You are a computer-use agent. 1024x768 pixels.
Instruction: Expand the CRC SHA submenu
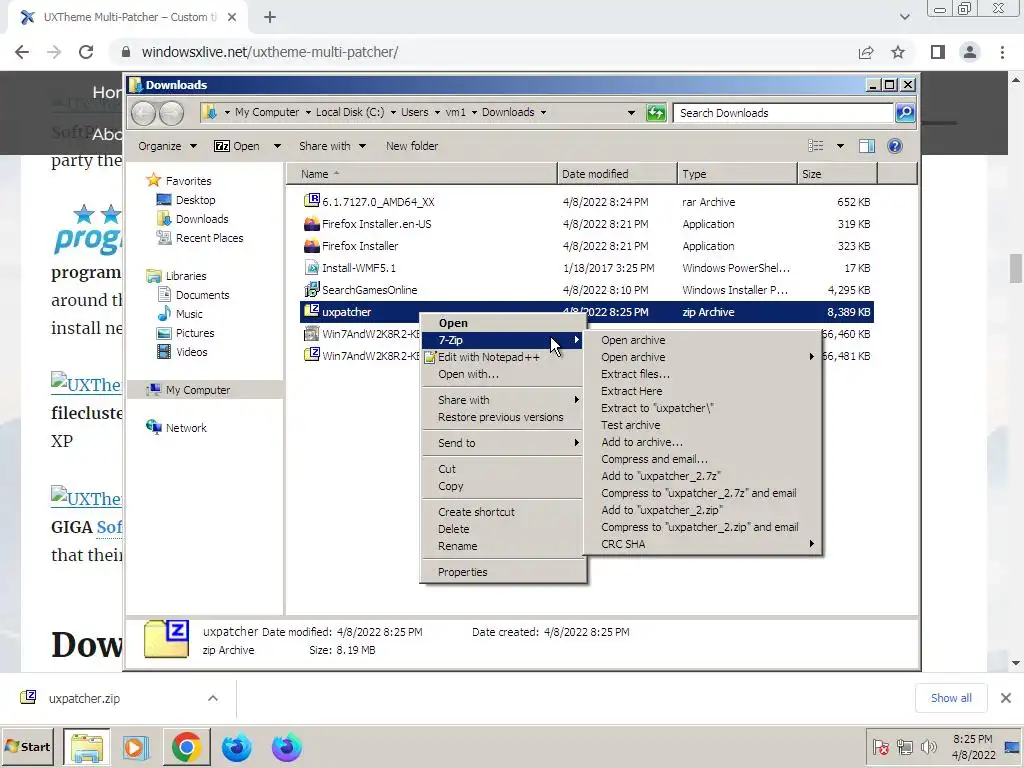pyautogui.click(x=702, y=543)
